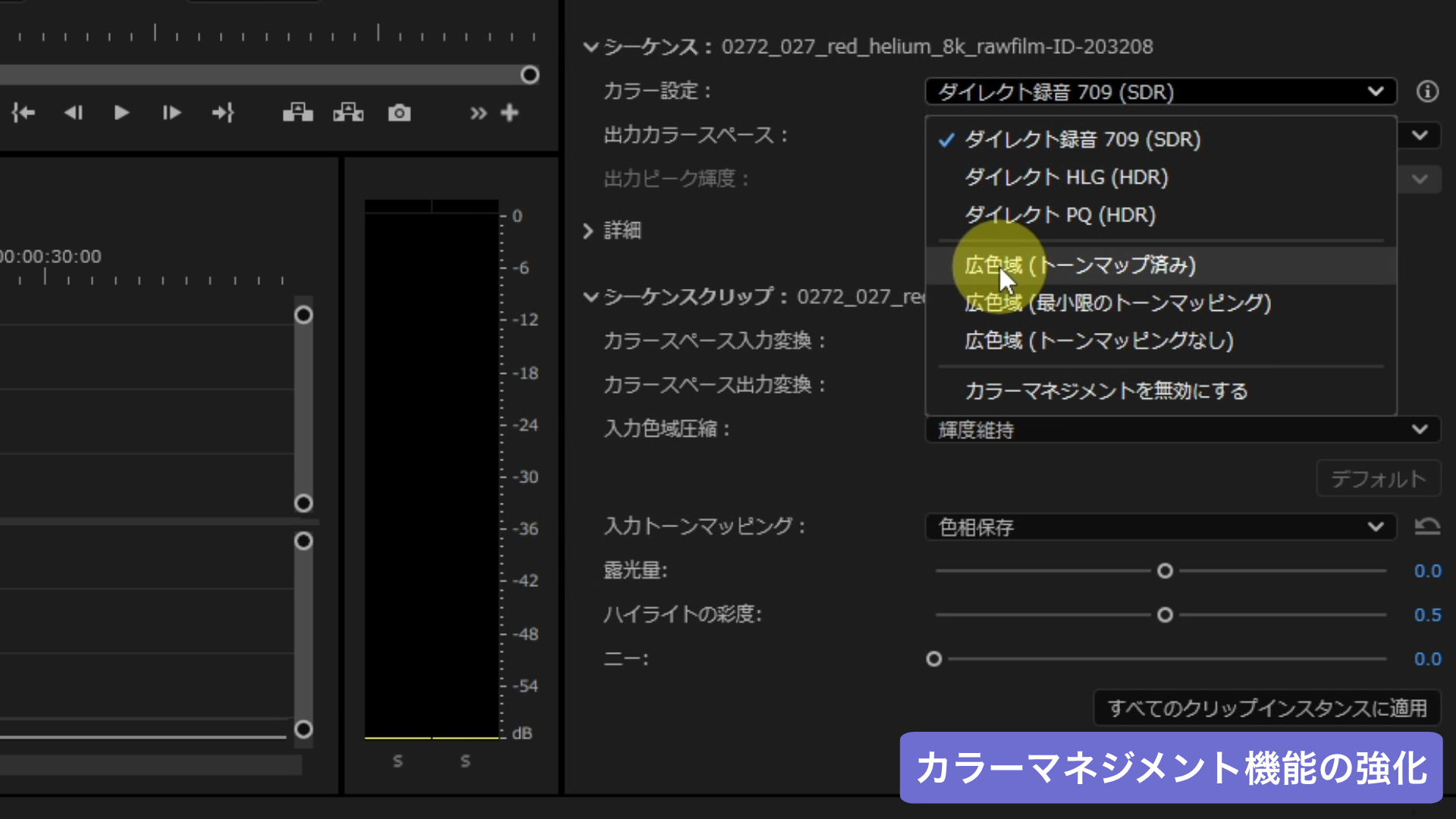Click the Export Frame camera icon
The image size is (1456, 819).
point(399,113)
